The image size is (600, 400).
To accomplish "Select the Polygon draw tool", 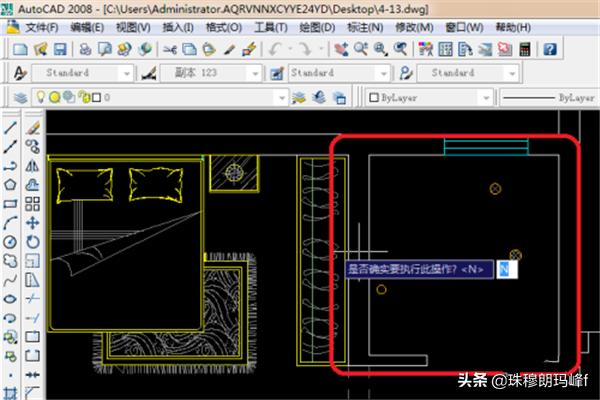I will tap(9, 185).
